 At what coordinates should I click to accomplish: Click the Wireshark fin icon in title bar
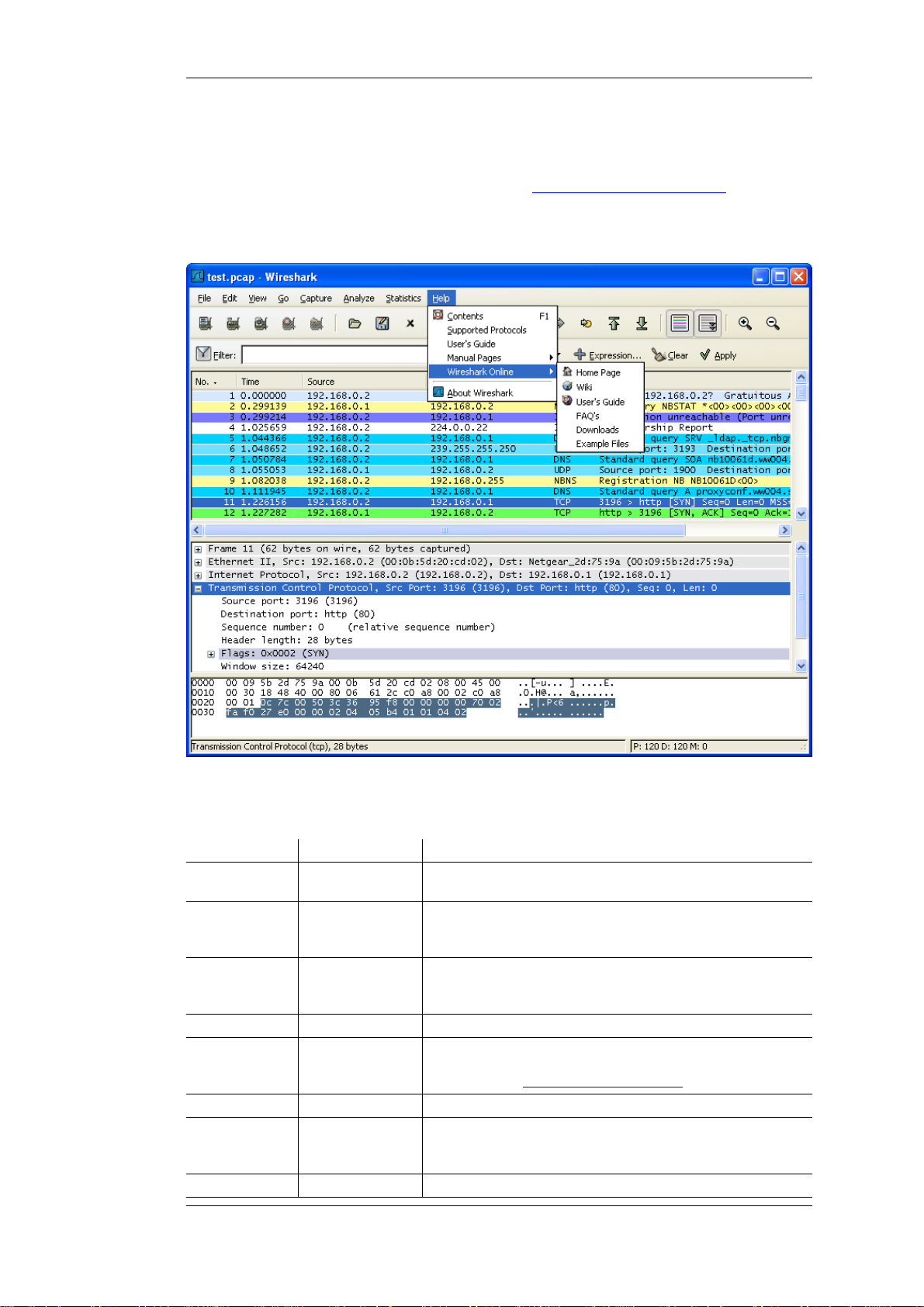[198, 276]
